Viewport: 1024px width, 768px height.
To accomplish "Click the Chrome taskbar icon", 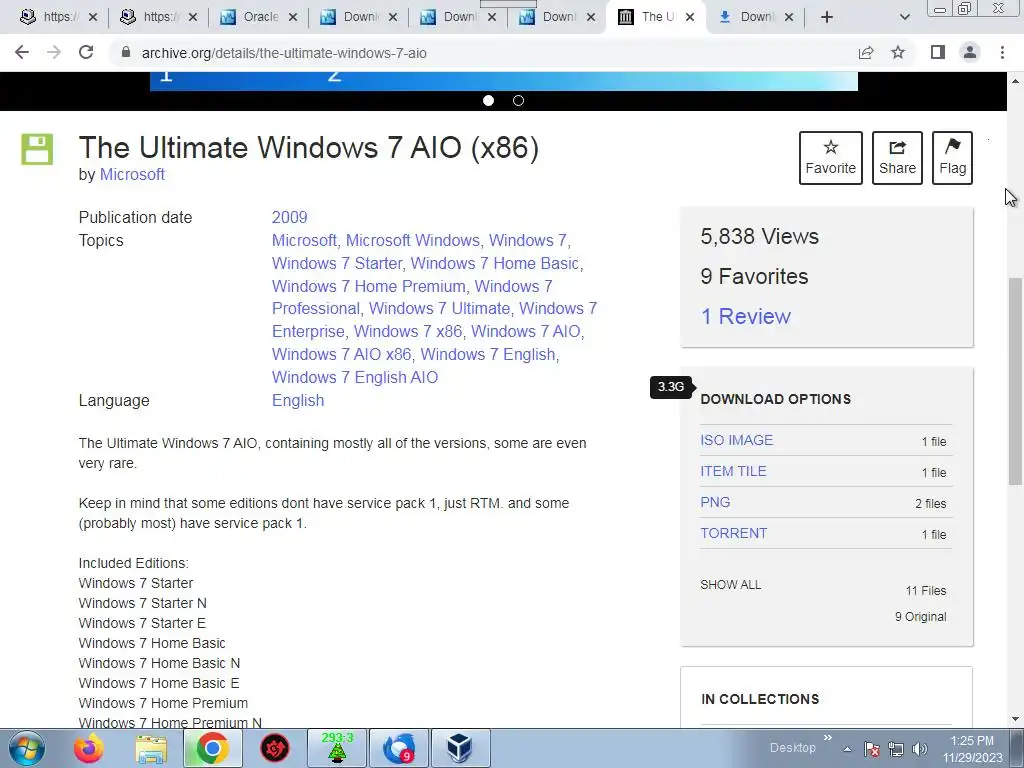I will click(213, 748).
